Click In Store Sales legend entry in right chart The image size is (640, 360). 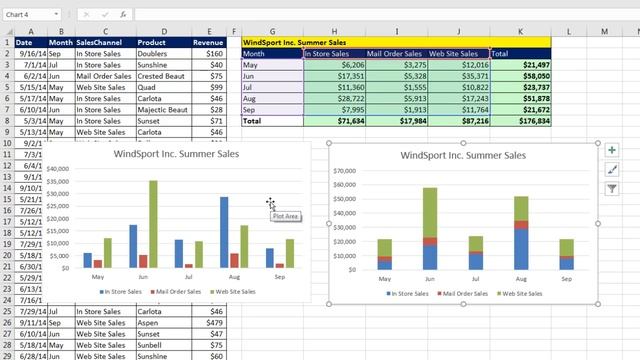[x=407, y=293]
